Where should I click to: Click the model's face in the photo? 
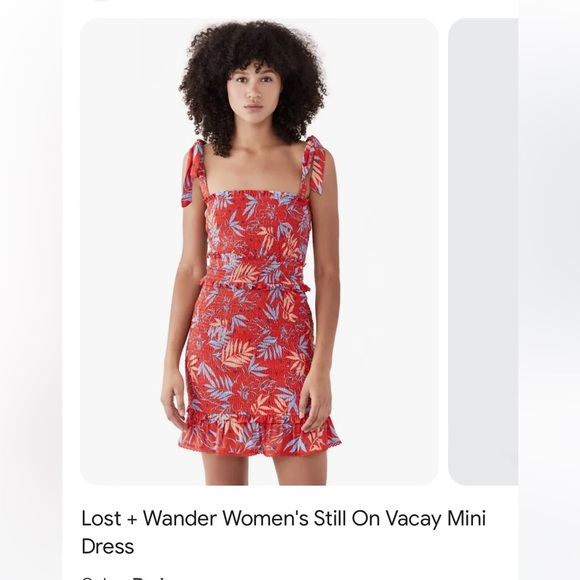pos(254,92)
